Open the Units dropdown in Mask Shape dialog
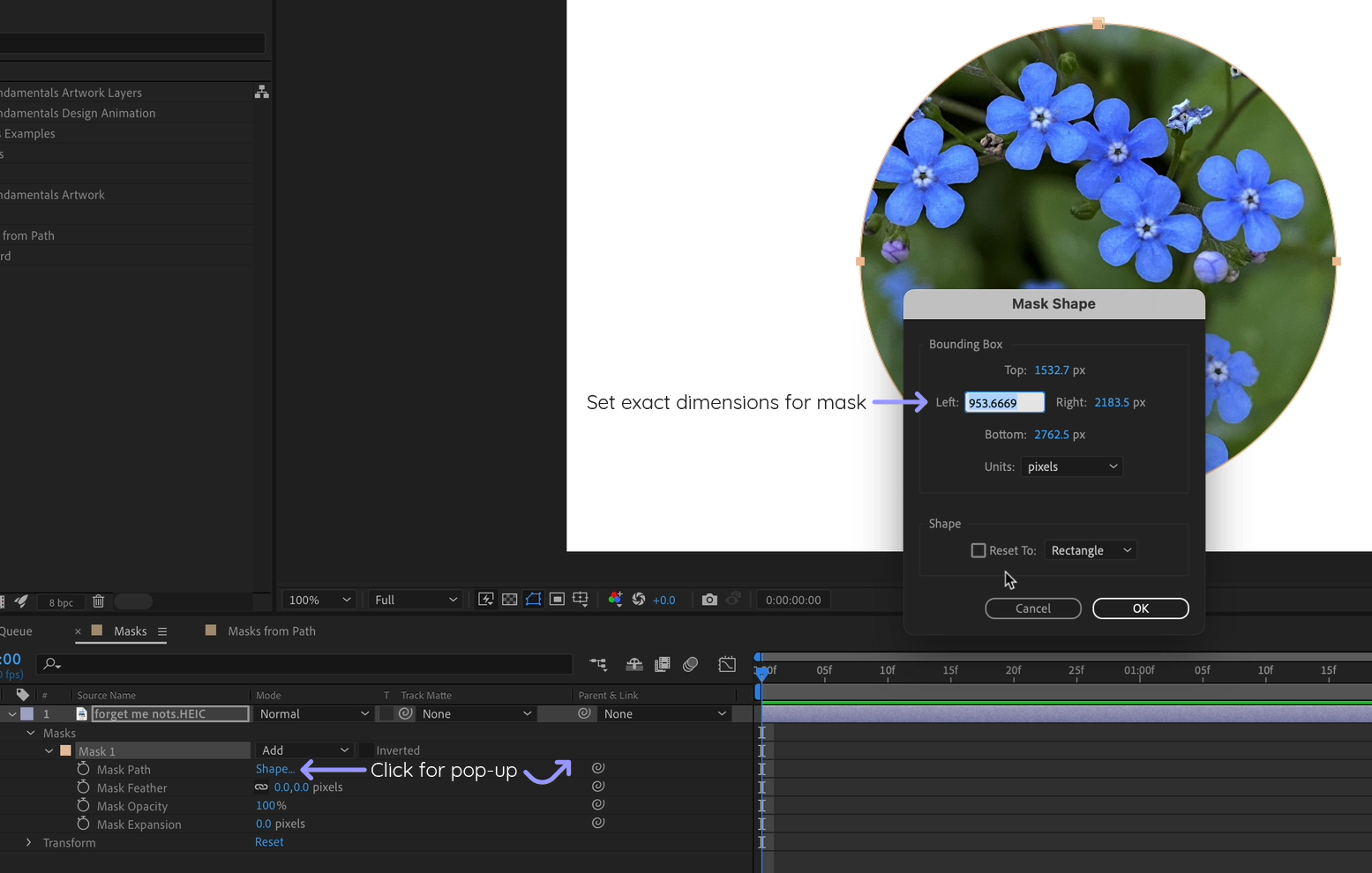This screenshot has width=1372, height=873. (x=1071, y=466)
